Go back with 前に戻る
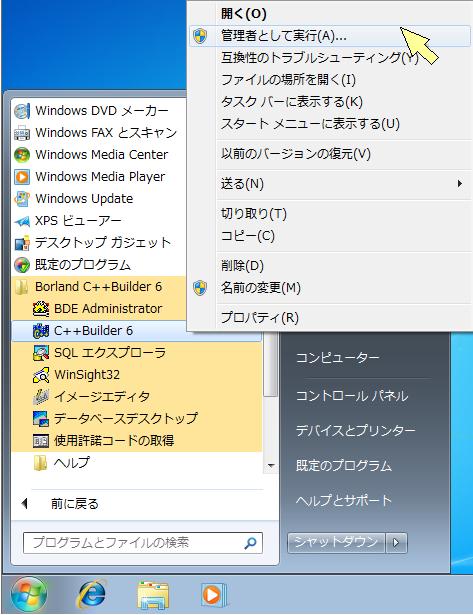The width and height of the screenshot is (473, 615). [x=74, y=504]
